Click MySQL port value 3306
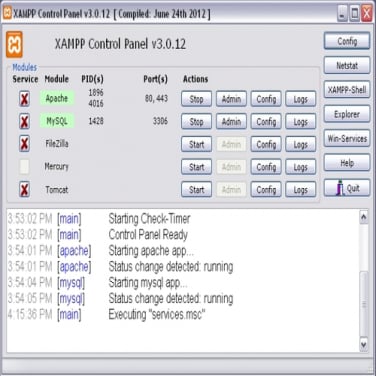 [160, 121]
